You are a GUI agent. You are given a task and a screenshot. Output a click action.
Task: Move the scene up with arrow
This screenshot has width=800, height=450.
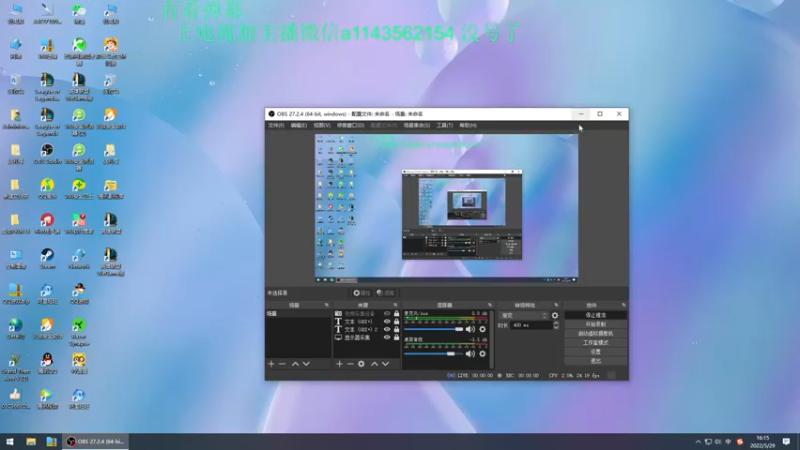[x=295, y=364]
